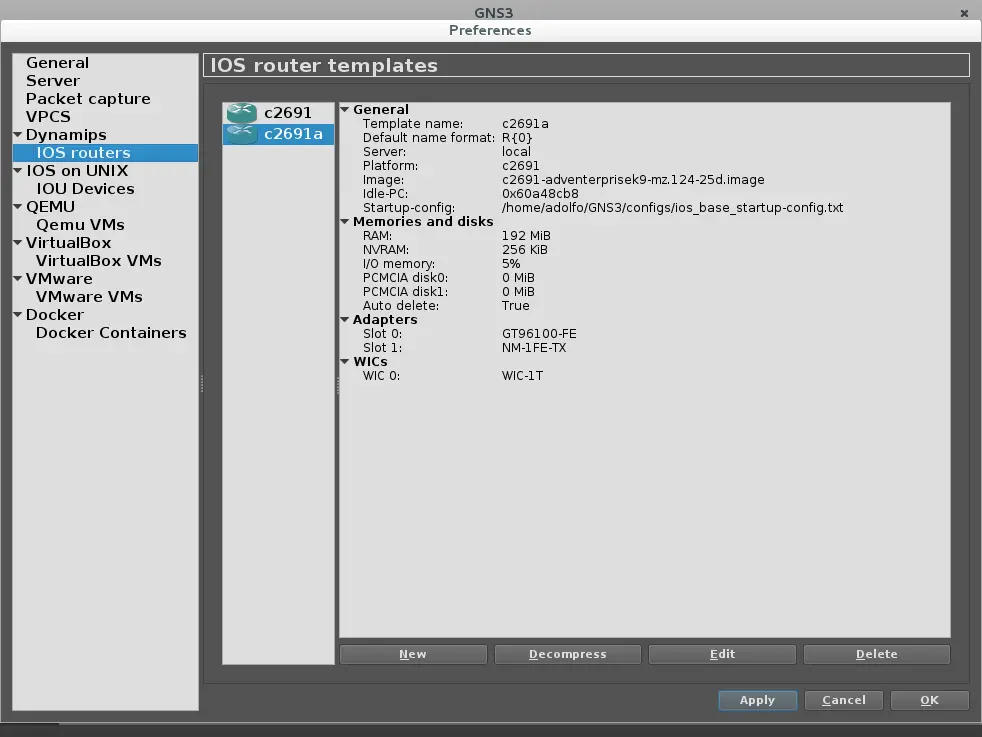The height and width of the screenshot is (737, 982).
Task: Select Docker Containers in sidebar
Action: coord(111,332)
